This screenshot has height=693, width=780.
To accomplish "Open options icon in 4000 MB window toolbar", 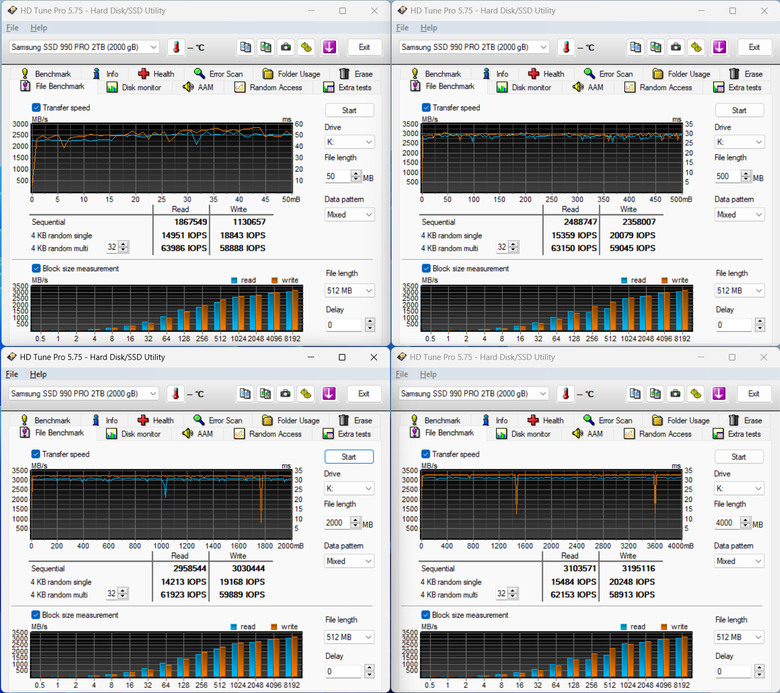I will (x=696, y=394).
